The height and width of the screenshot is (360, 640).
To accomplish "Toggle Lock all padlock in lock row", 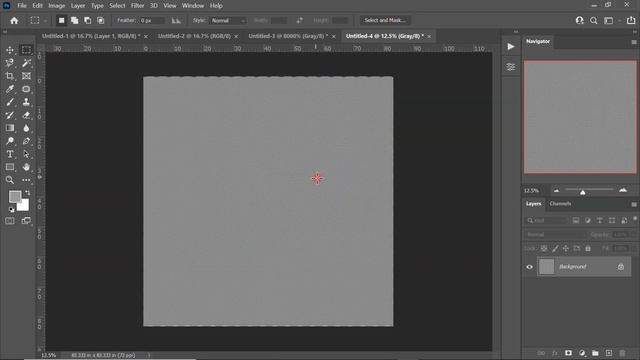I will point(588,248).
